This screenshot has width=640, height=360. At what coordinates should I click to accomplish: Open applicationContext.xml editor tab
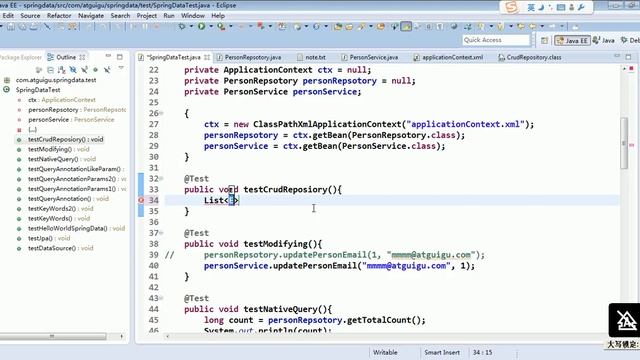(x=448, y=58)
